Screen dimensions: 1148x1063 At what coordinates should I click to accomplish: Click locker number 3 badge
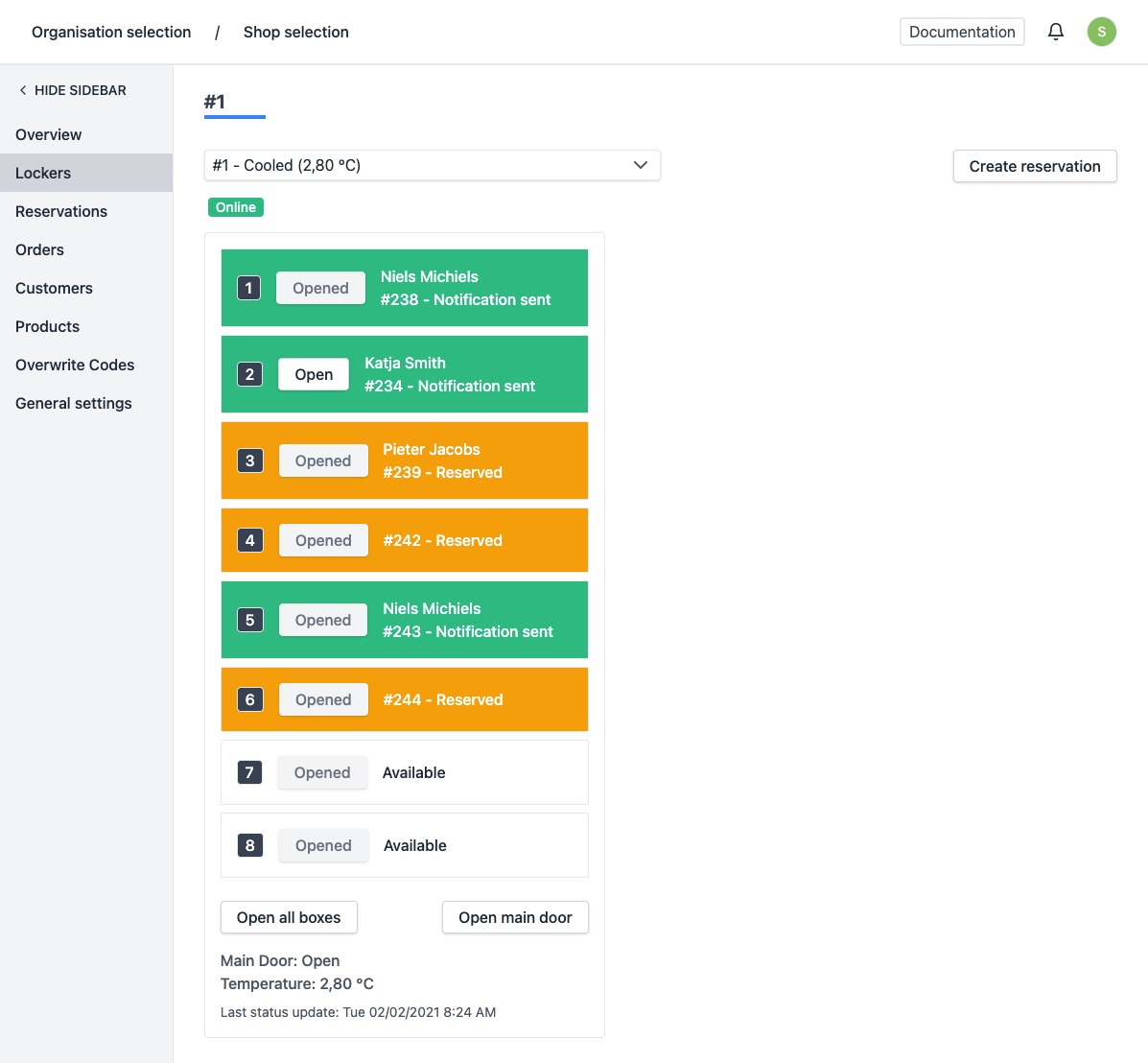coord(249,461)
